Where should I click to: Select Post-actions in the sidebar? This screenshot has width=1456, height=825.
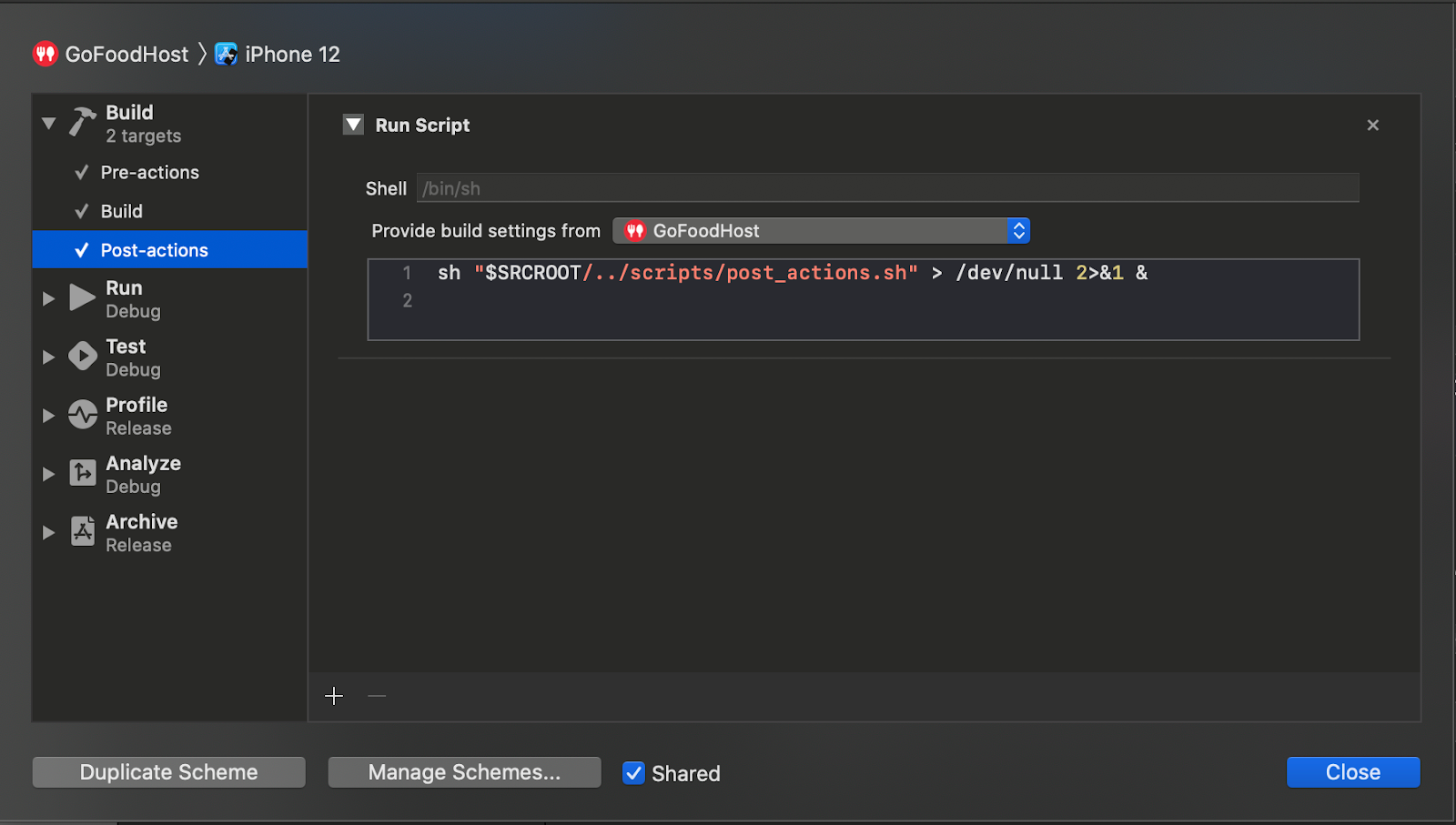point(154,250)
